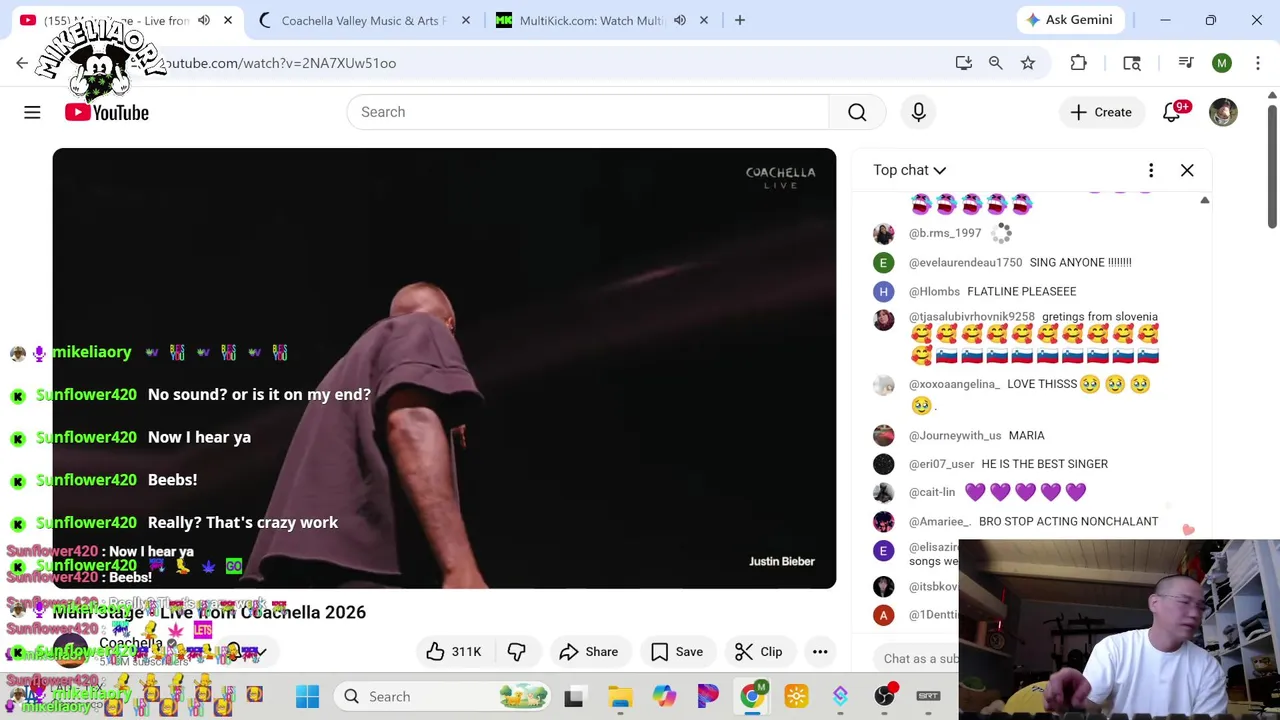Viewport: 1280px width, 720px height.
Task: Open the YouTube Create menu
Action: 1100,112
